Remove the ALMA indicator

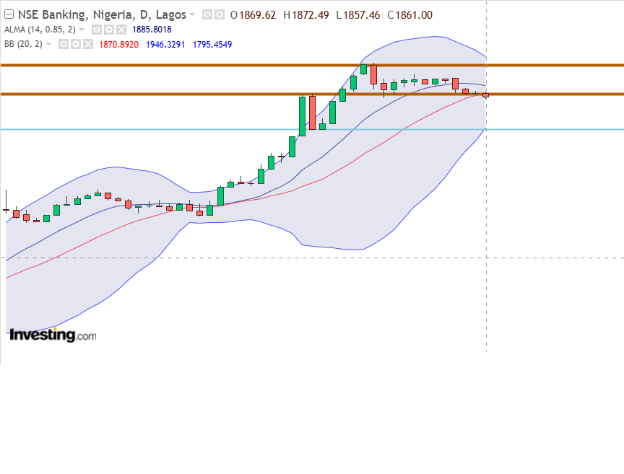(x=121, y=30)
